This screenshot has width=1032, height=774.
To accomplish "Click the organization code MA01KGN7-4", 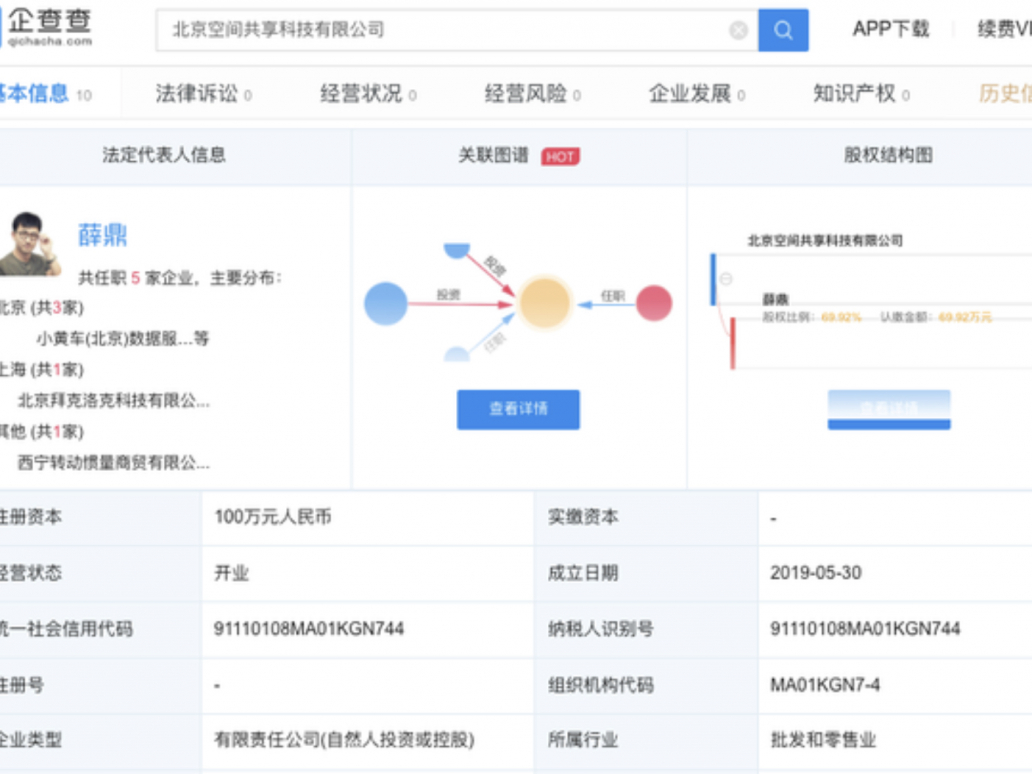I will [x=825, y=685].
